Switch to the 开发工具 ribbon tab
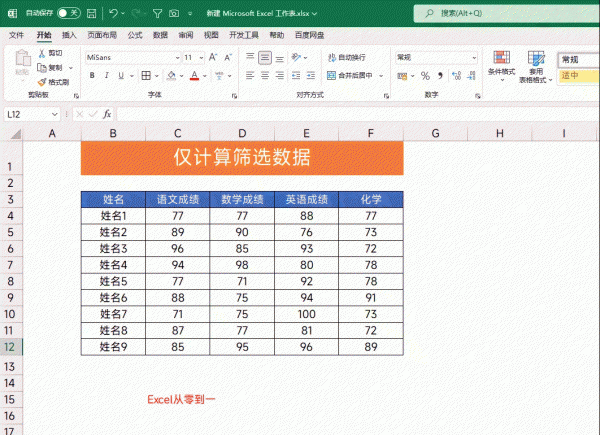The width and height of the screenshot is (600, 435). click(244, 35)
